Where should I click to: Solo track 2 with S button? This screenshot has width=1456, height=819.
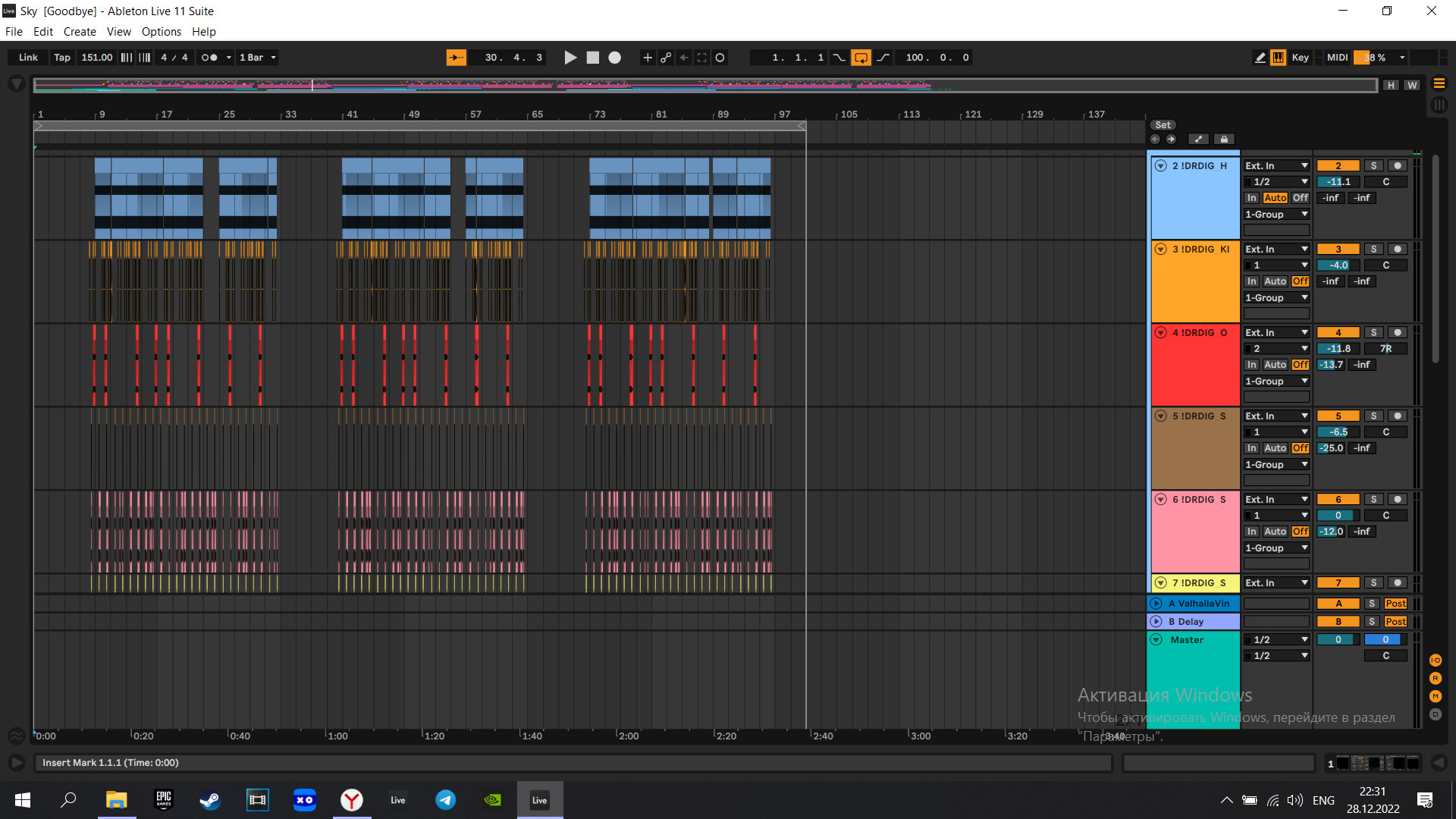pyautogui.click(x=1373, y=165)
